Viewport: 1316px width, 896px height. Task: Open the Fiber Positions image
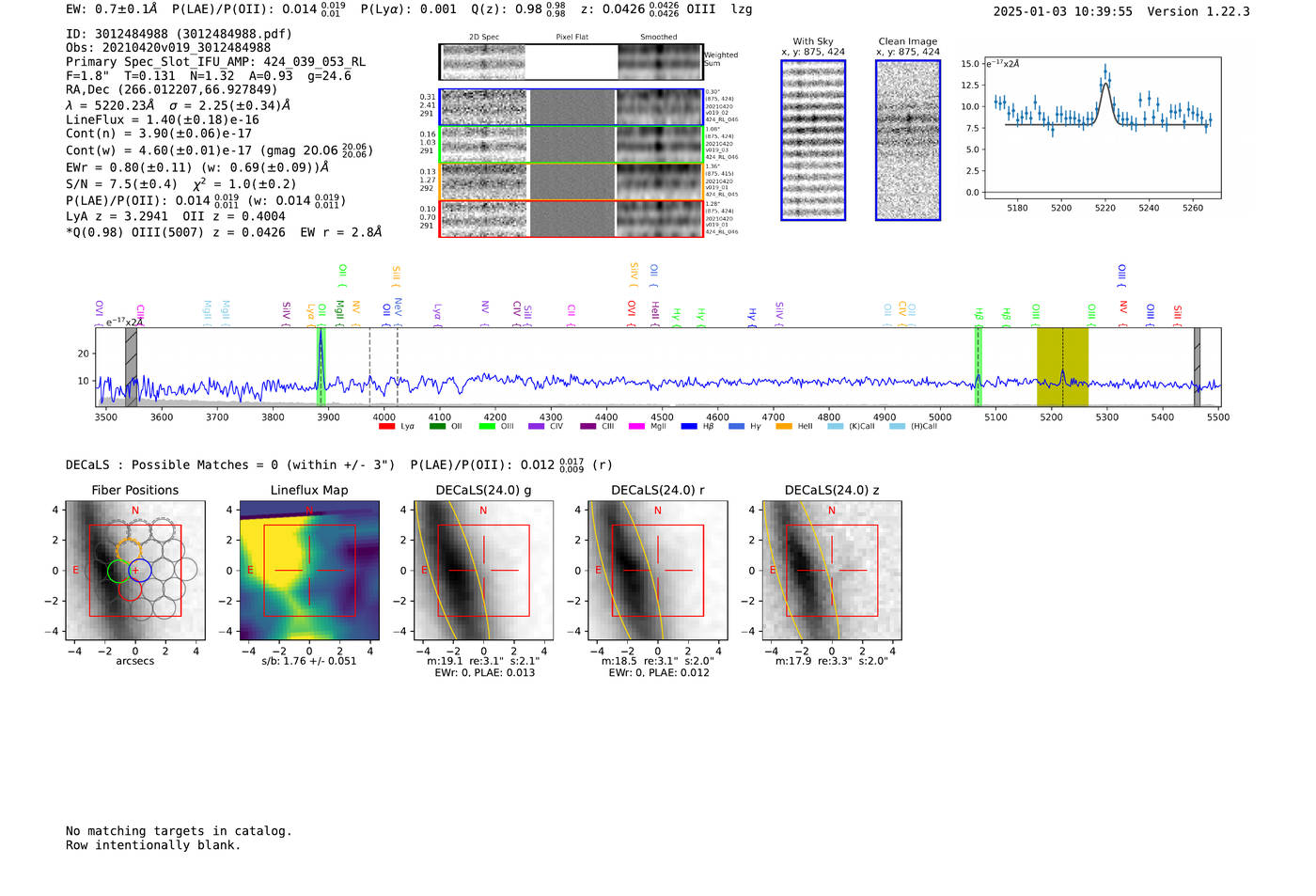(x=135, y=571)
